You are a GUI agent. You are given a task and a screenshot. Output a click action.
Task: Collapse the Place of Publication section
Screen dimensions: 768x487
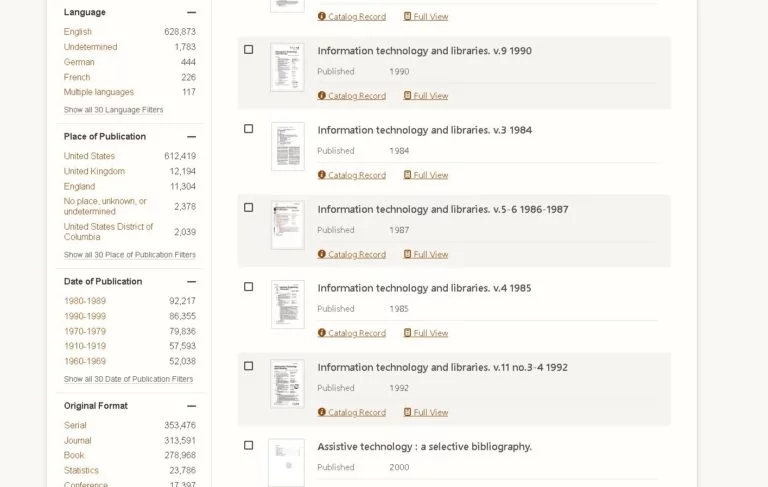[x=191, y=136]
